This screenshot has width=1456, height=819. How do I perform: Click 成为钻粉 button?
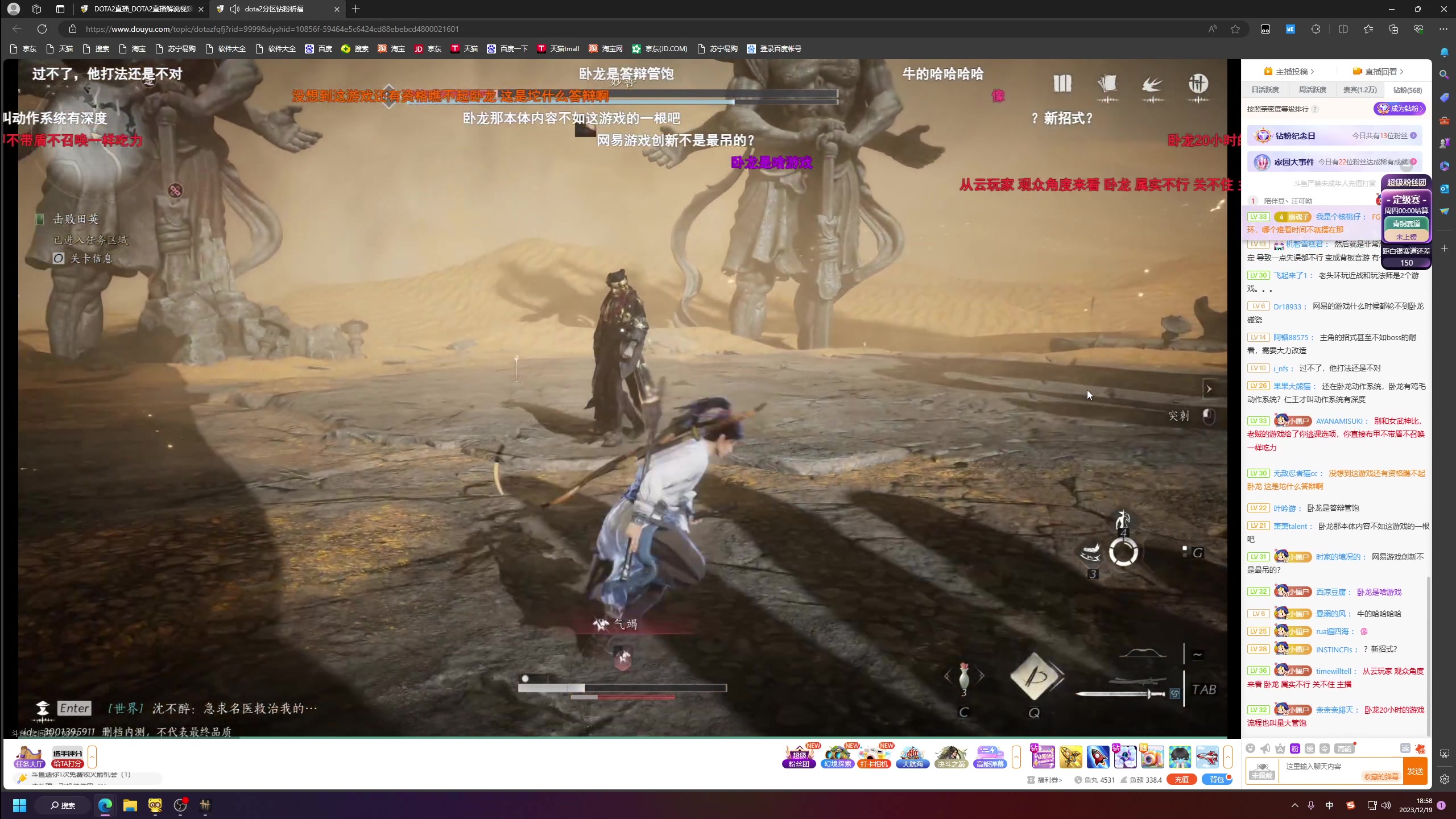point(1399,109)
